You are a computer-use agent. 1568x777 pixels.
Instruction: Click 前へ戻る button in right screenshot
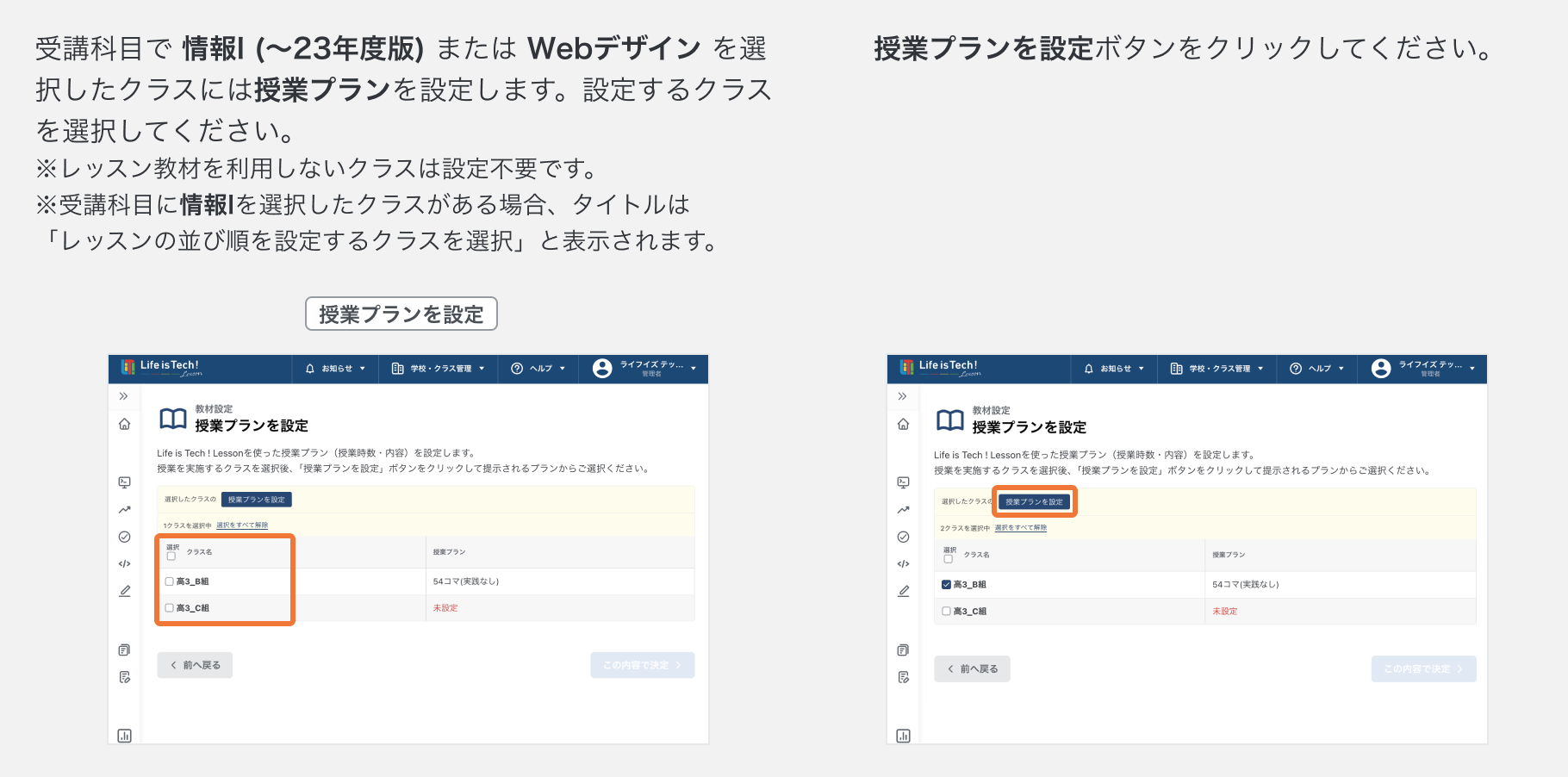pos(972,668)
